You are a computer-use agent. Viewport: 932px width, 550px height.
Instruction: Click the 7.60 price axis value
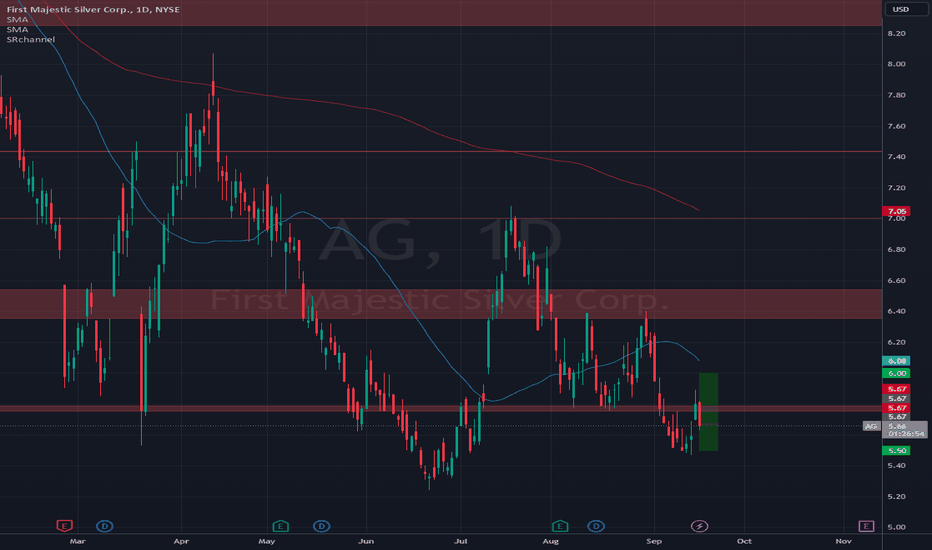(896, 126)
